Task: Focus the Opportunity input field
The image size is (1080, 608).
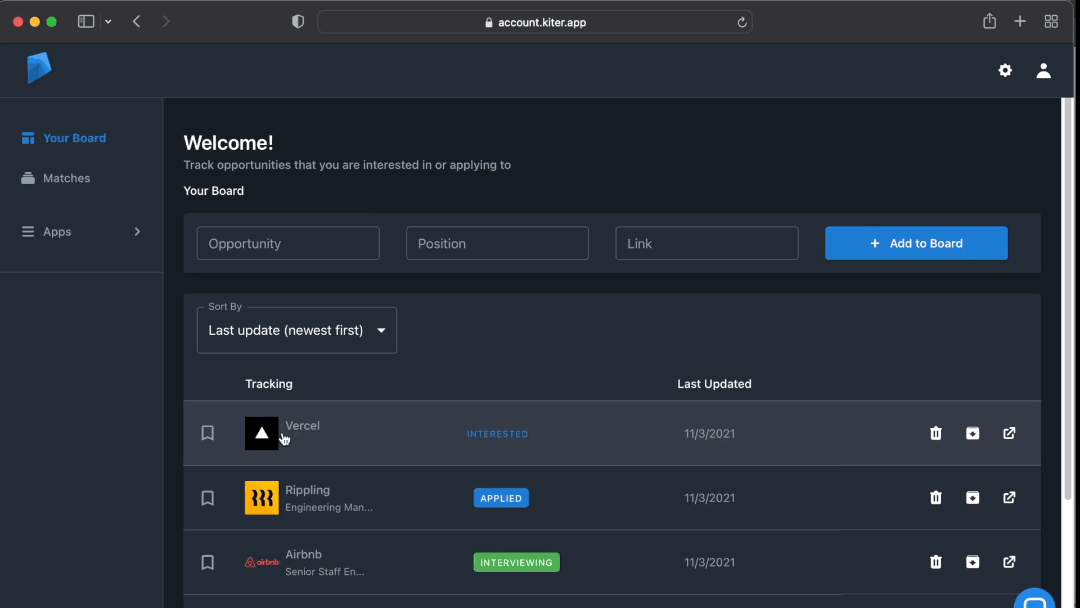Action: (x=288, y=243)
